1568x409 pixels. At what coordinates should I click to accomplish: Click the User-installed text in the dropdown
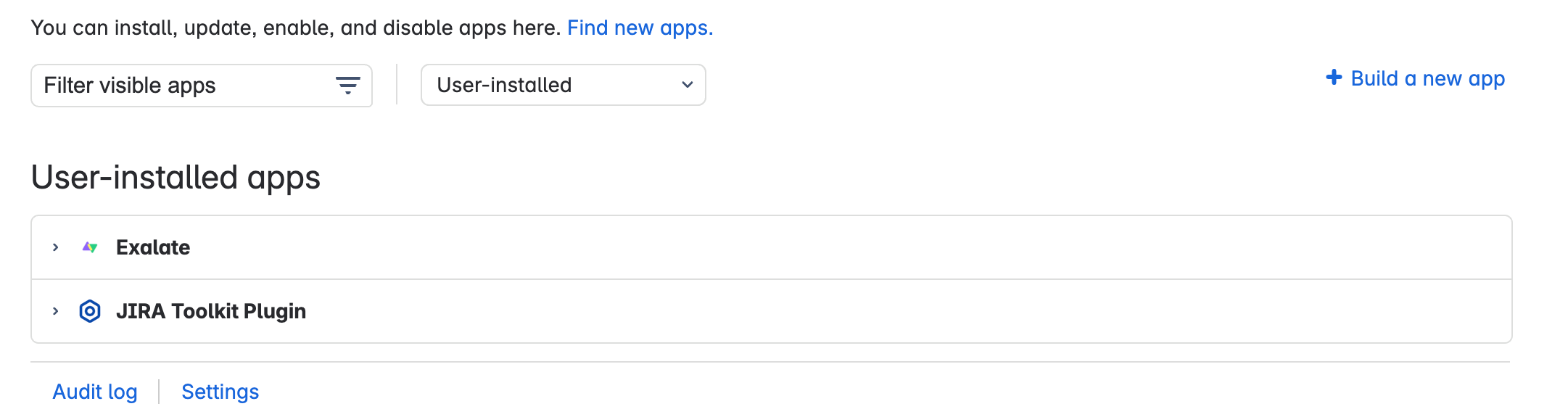click(504, 85)
